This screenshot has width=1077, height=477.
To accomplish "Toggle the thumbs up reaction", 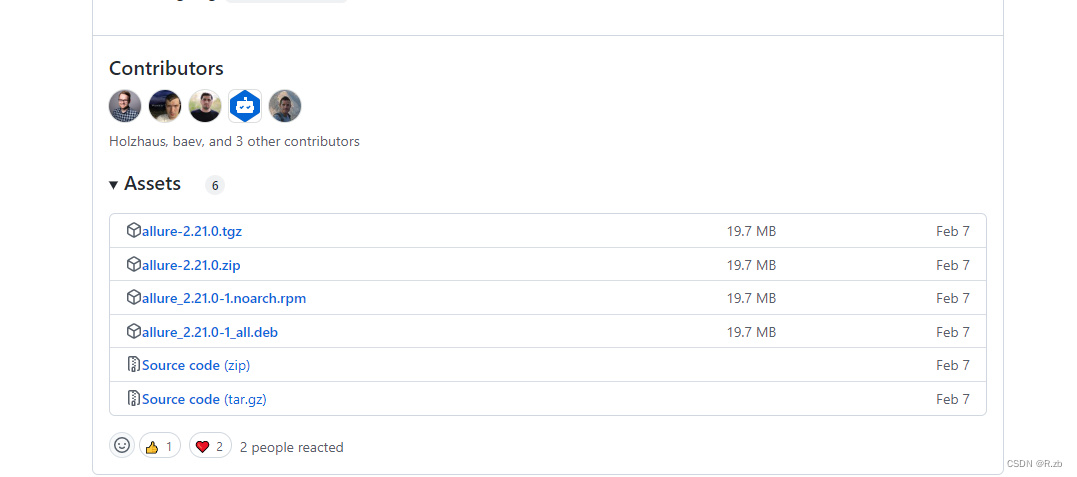I will click(160, 447).
